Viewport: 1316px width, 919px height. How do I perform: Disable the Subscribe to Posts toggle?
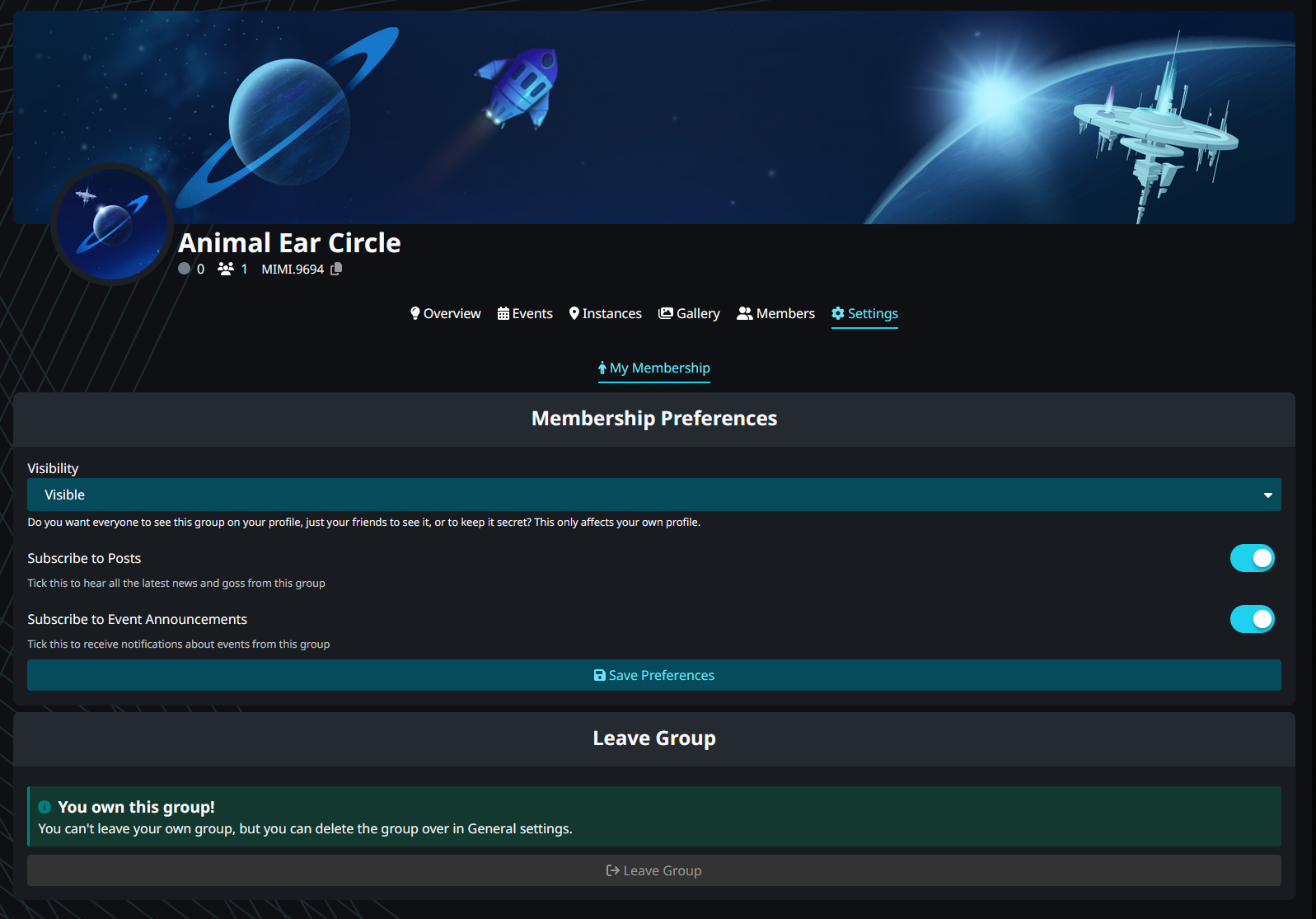coord(1252,558)
